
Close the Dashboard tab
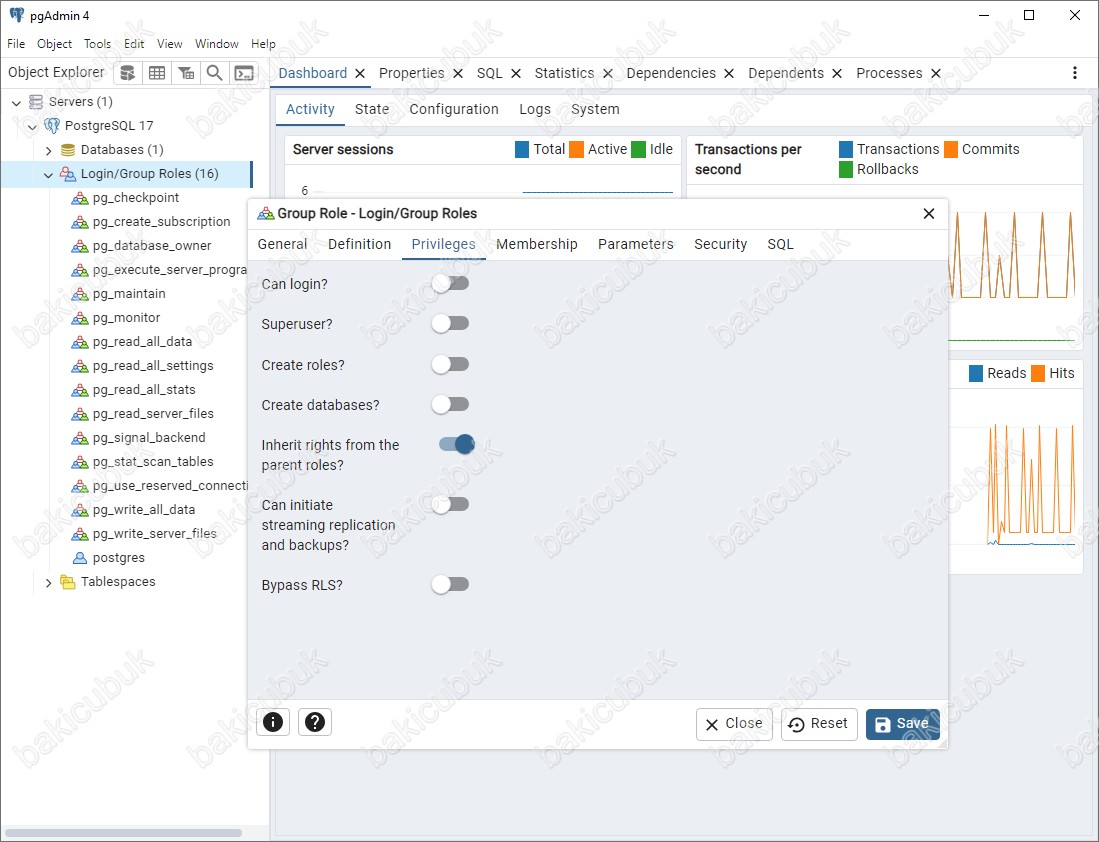pyautogui.click(x=360, y=74)
